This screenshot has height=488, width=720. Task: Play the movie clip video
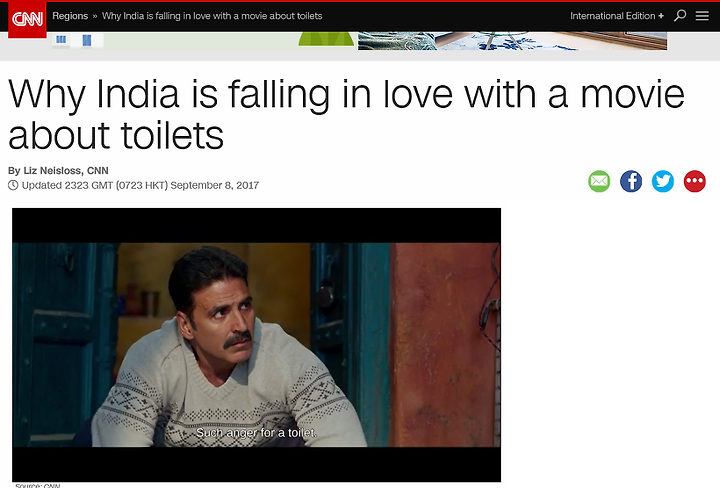(256, 345)
